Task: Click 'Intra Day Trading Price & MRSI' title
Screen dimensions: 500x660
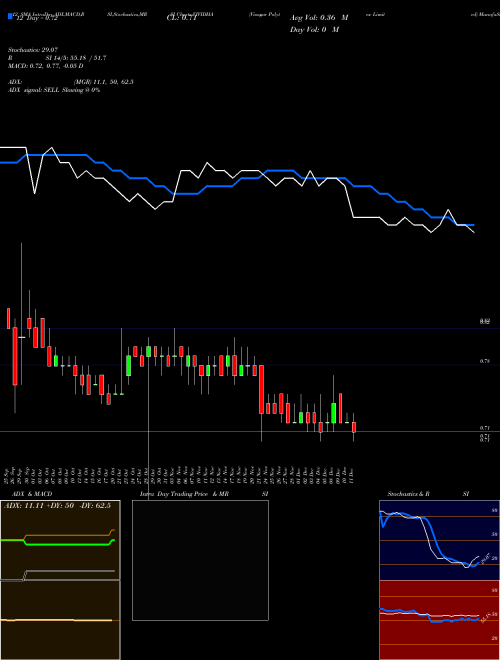Action: pos(204,494)
